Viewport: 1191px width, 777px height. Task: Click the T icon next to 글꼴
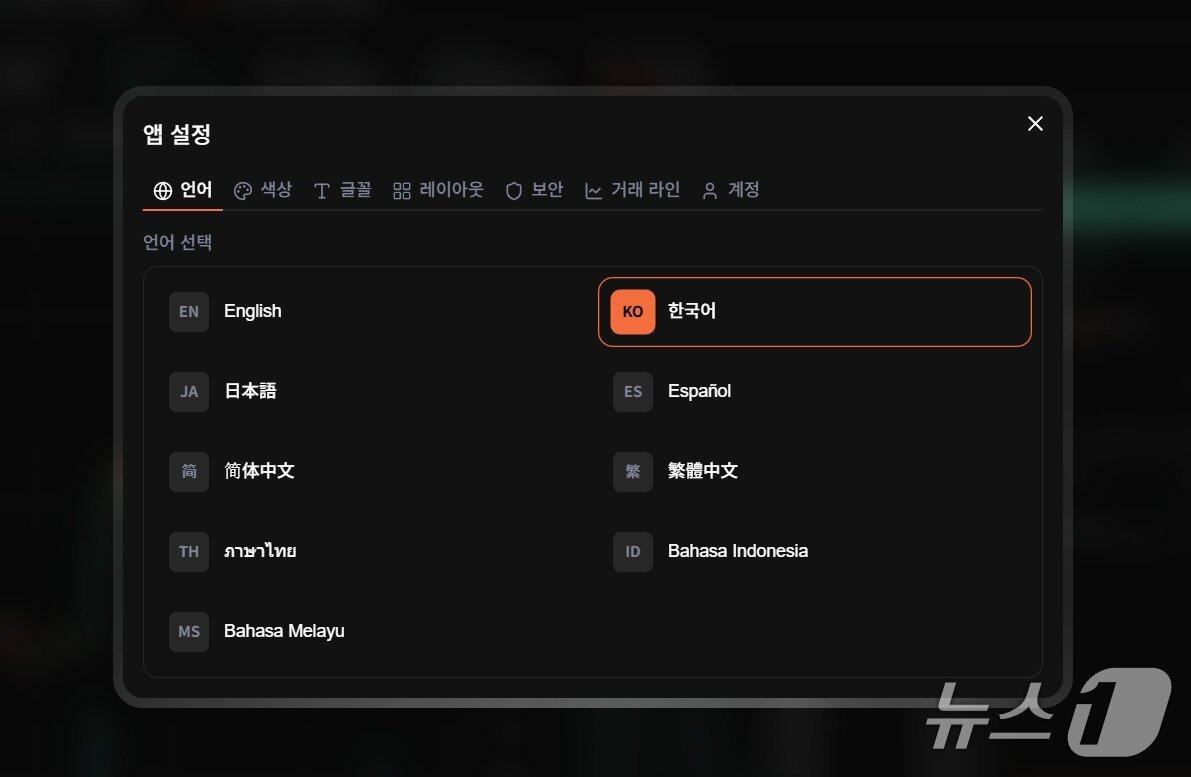(x=321, y=189)
